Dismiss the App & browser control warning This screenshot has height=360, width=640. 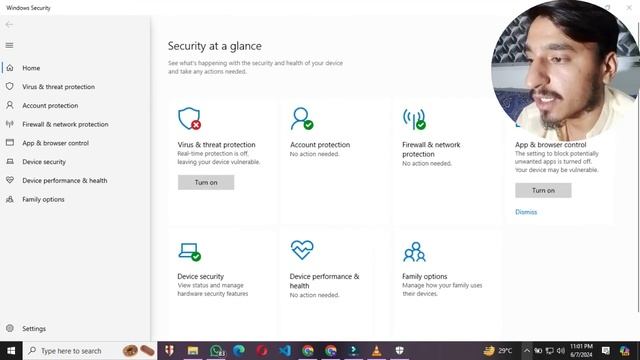(x=526, y=212)
